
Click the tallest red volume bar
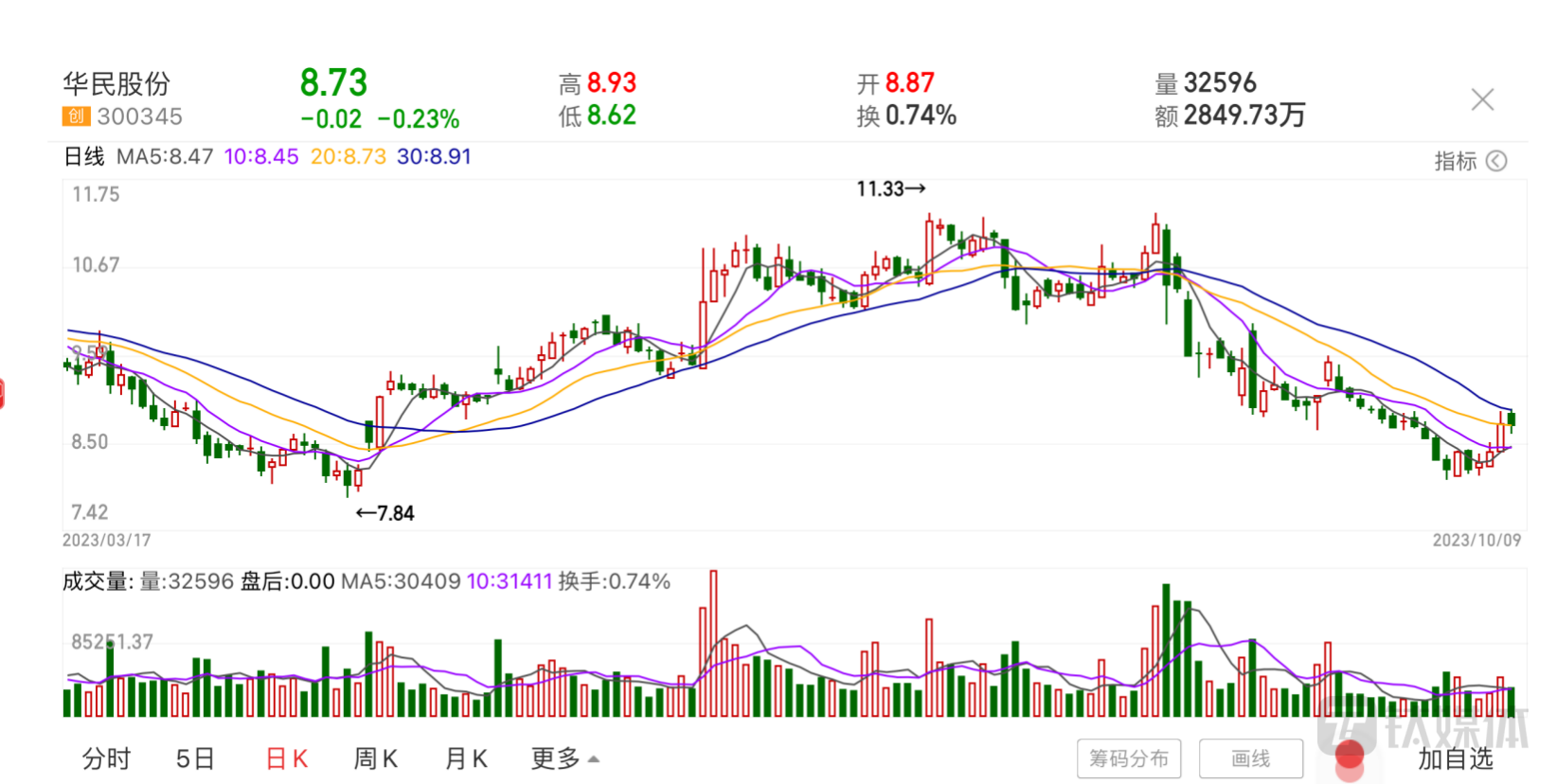713,644
